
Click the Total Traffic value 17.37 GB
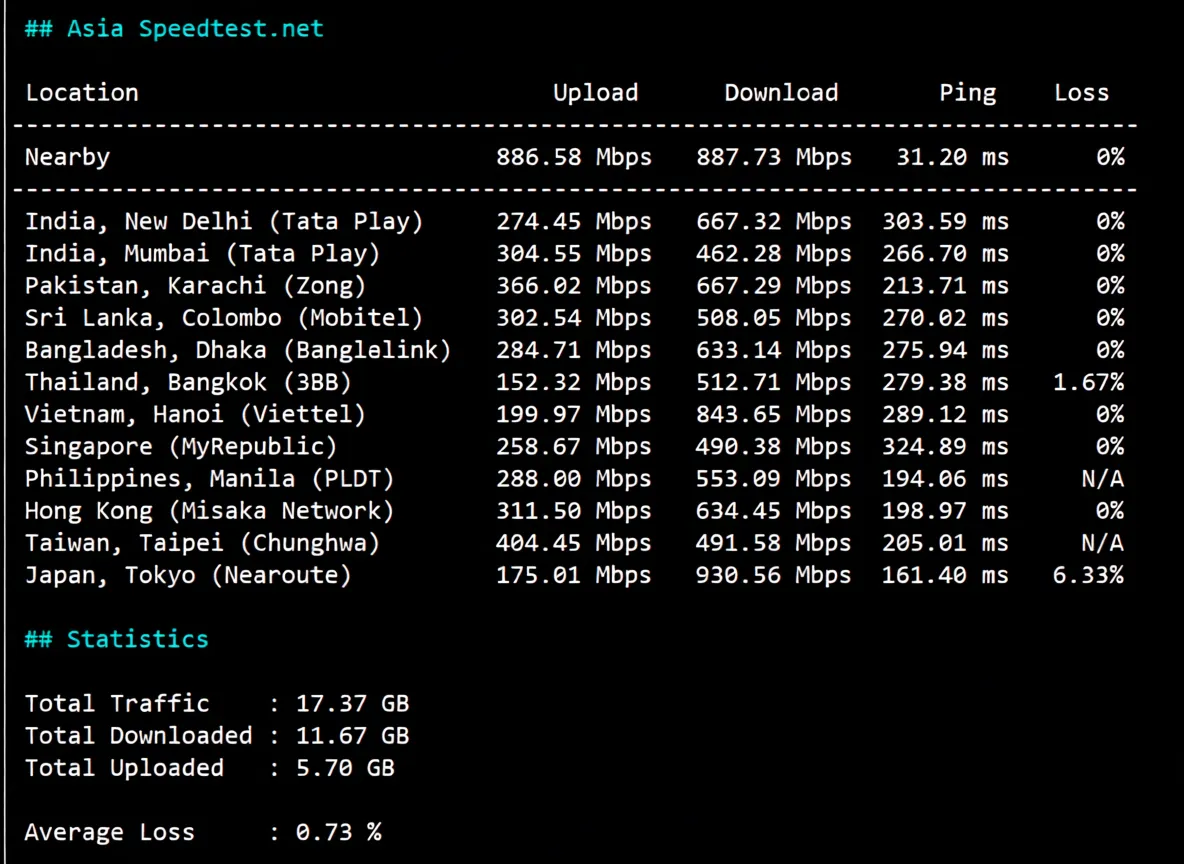pos(352,703)
